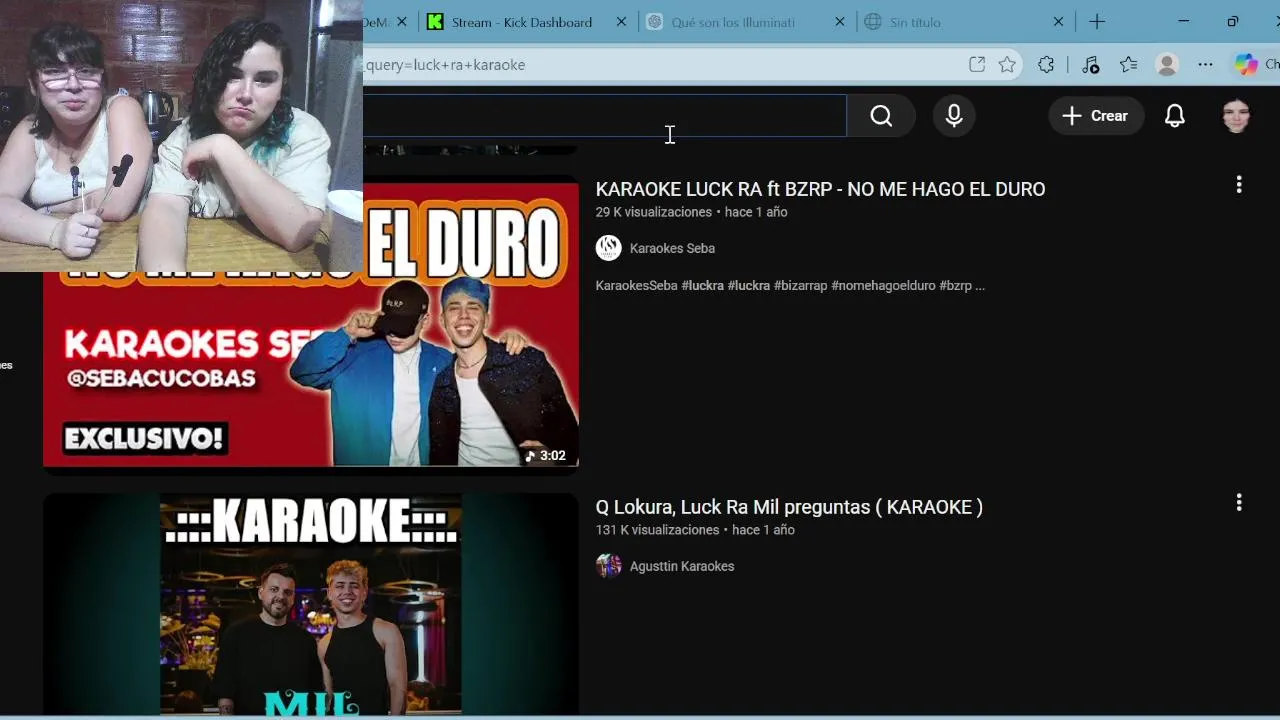The width and height of the screenshot is (1280, 720).
Task: Start voice search with microphone icon
Action: click(954, 116)
